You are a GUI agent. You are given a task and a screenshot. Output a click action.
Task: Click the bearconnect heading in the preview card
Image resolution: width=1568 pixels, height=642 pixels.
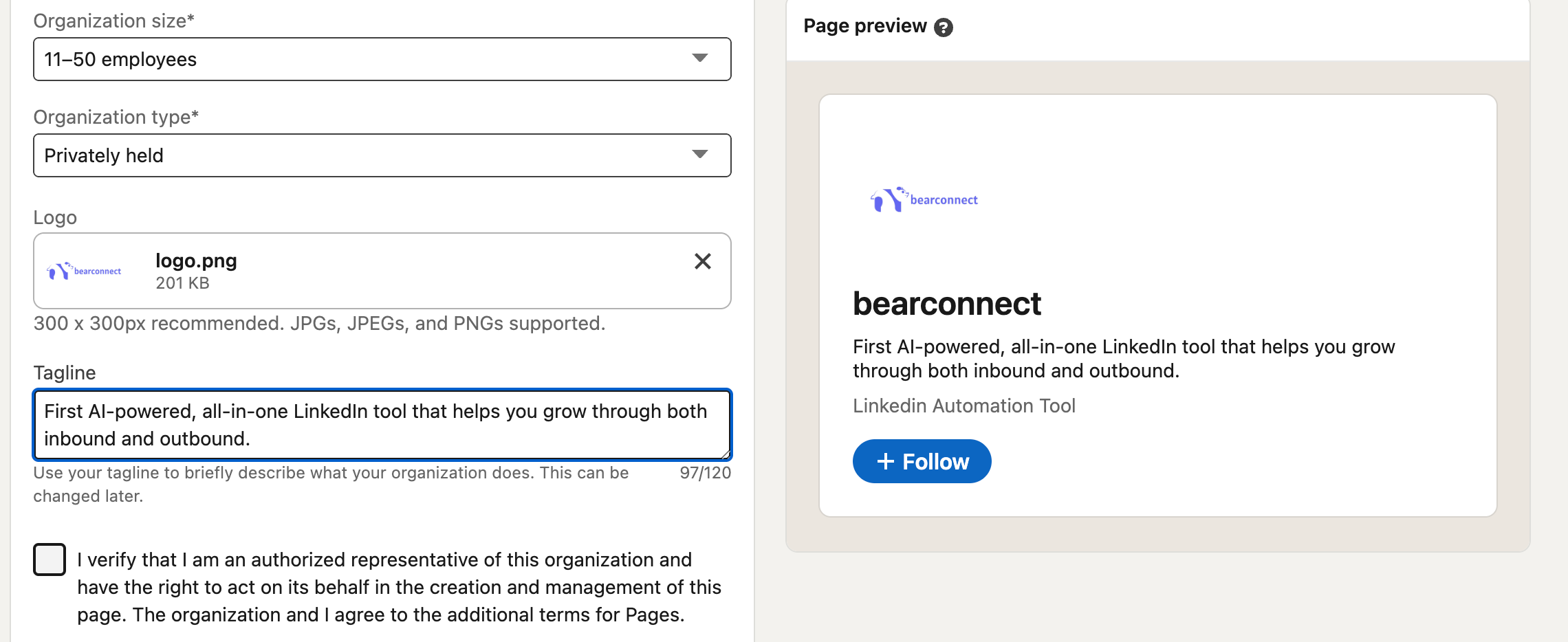point(946,304)
